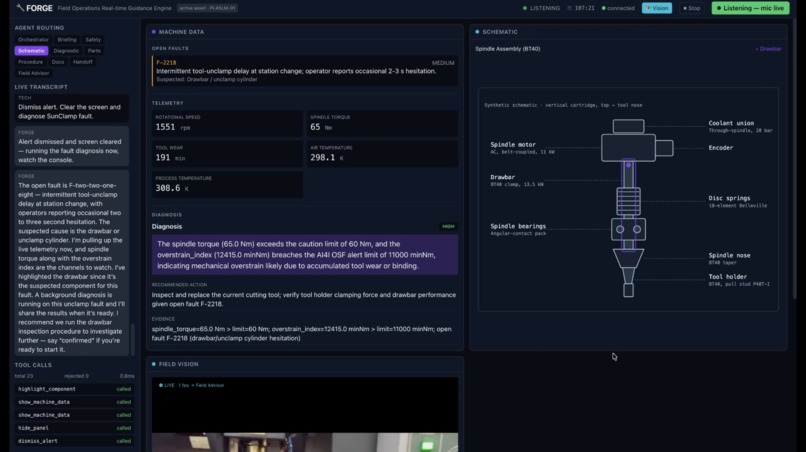The width and height of the screenshot is (806, 452).
Task: Click the Spindle bearings label in schematic
Action: 518,226
